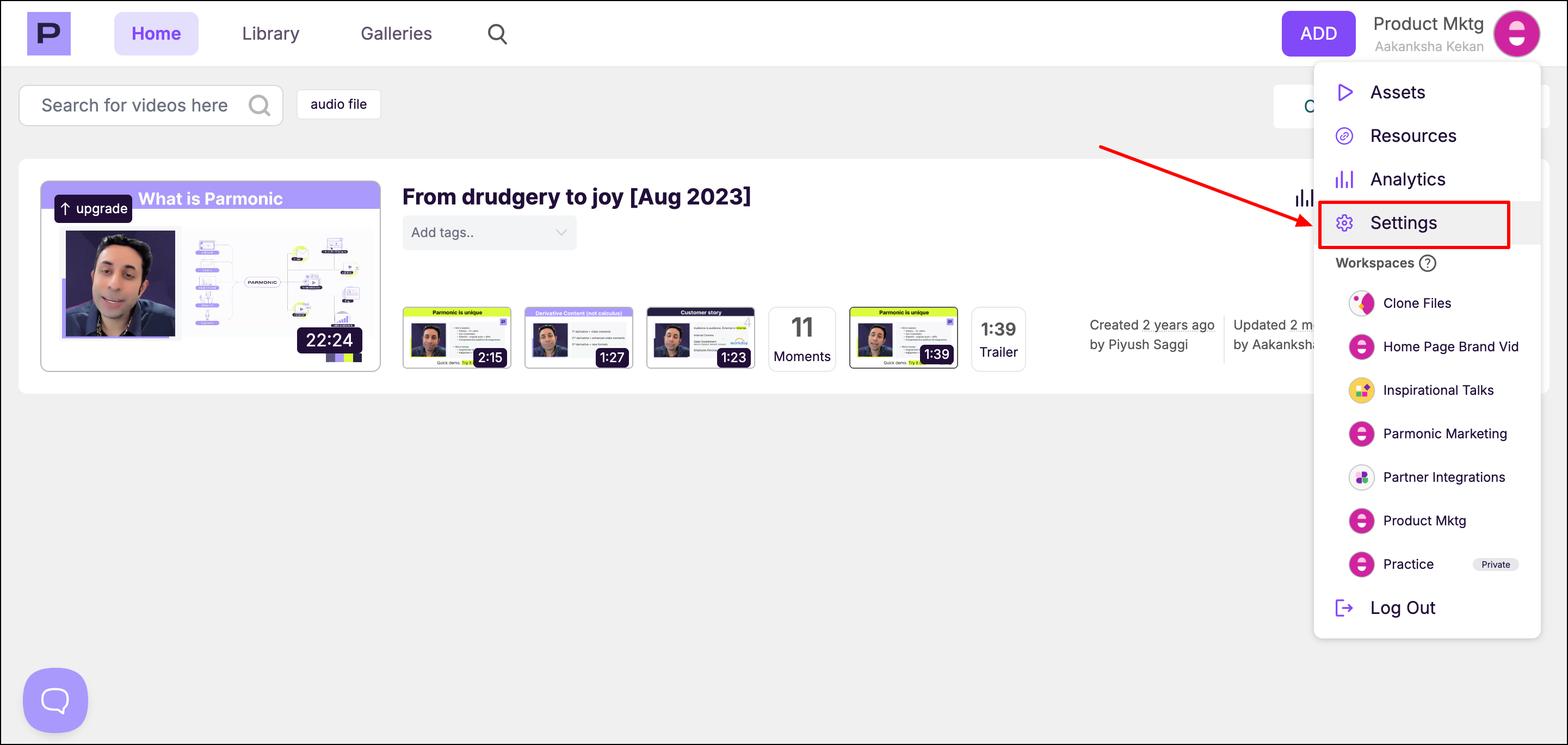Open Analytics from the dropdown menu
This screenshot has height=745, width=1568.
click(x=1407, y=179)
